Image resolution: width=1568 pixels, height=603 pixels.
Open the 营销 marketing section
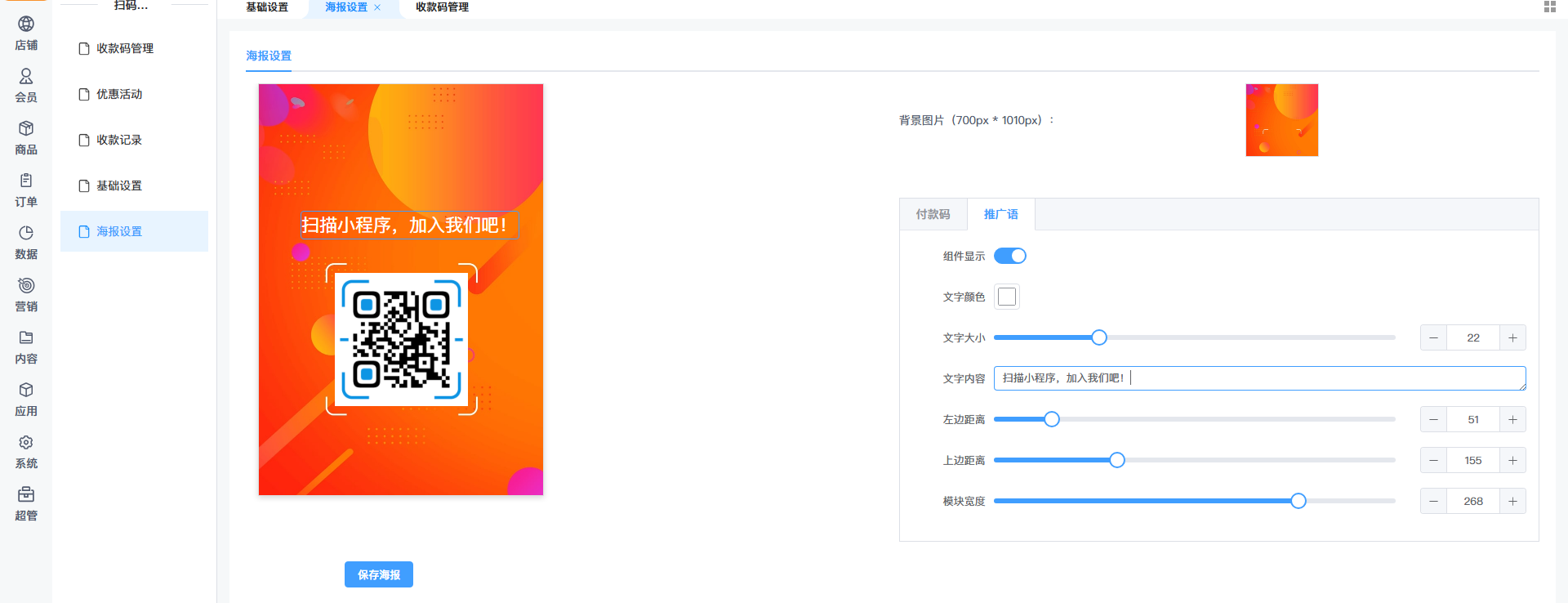26,295
